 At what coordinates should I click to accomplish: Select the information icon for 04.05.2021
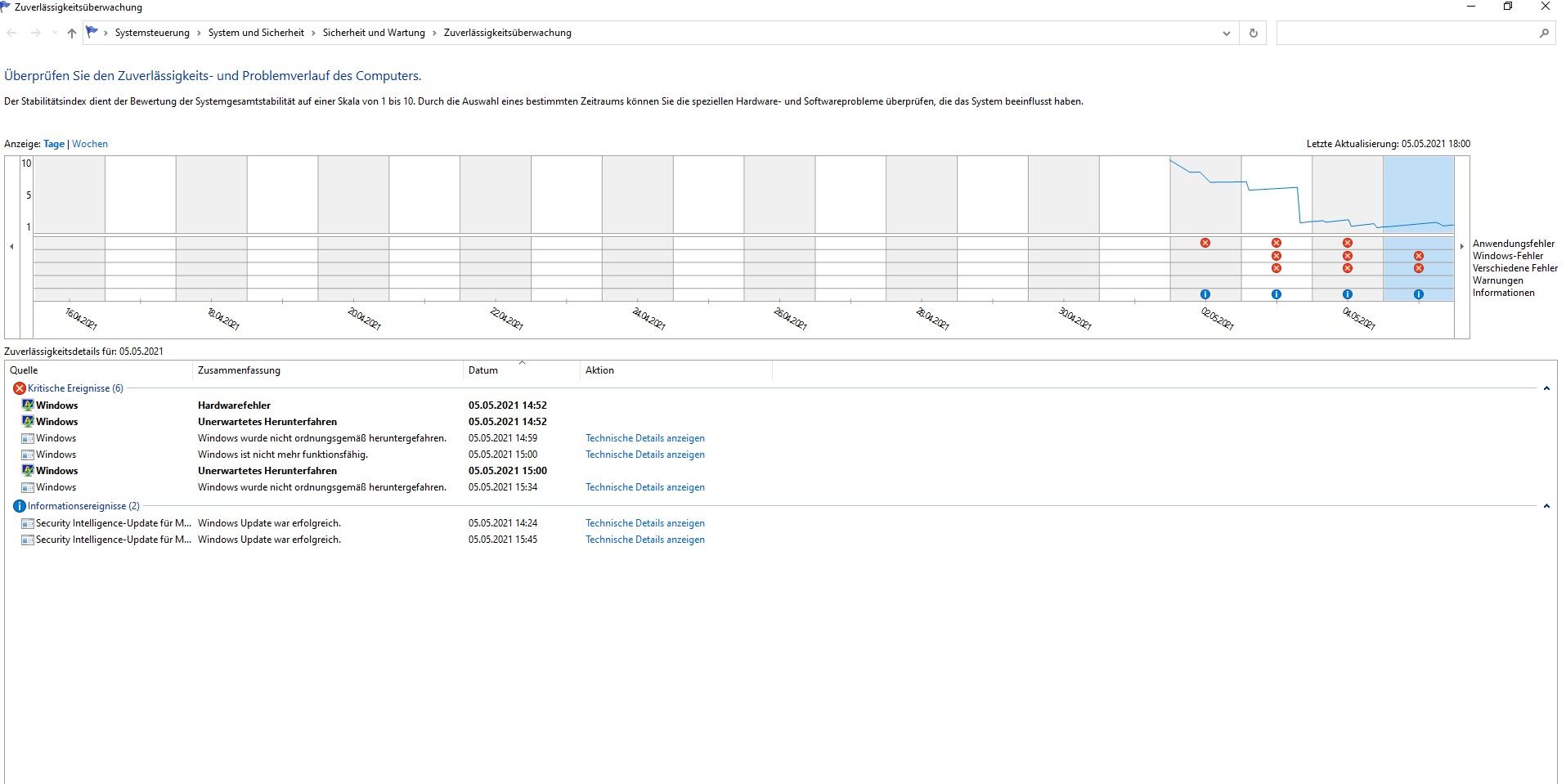click(1348, 294)
